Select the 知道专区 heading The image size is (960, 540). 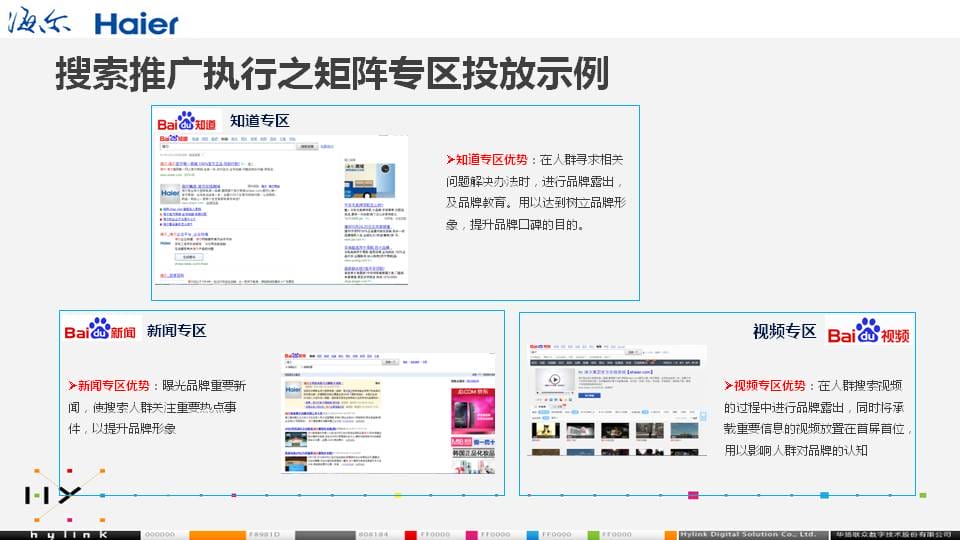point(260,121)
